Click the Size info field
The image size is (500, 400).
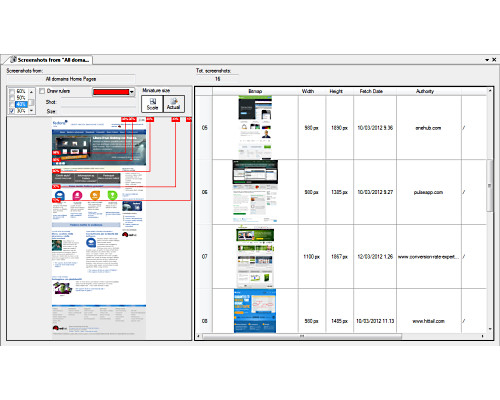[x=98, y=111]
